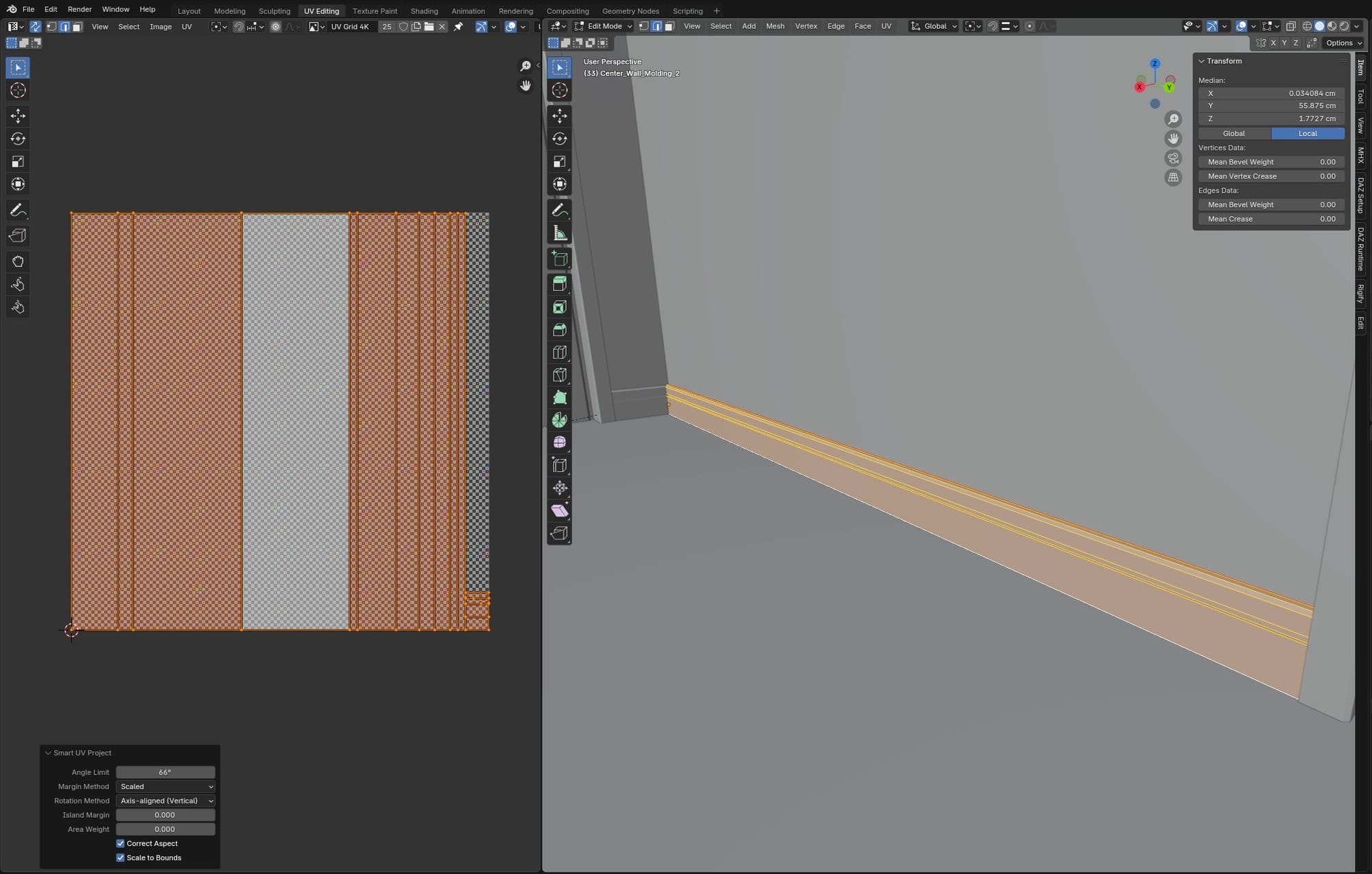Activate the Loop Cut tool
Screen dimensions: 1372x874
560,353
